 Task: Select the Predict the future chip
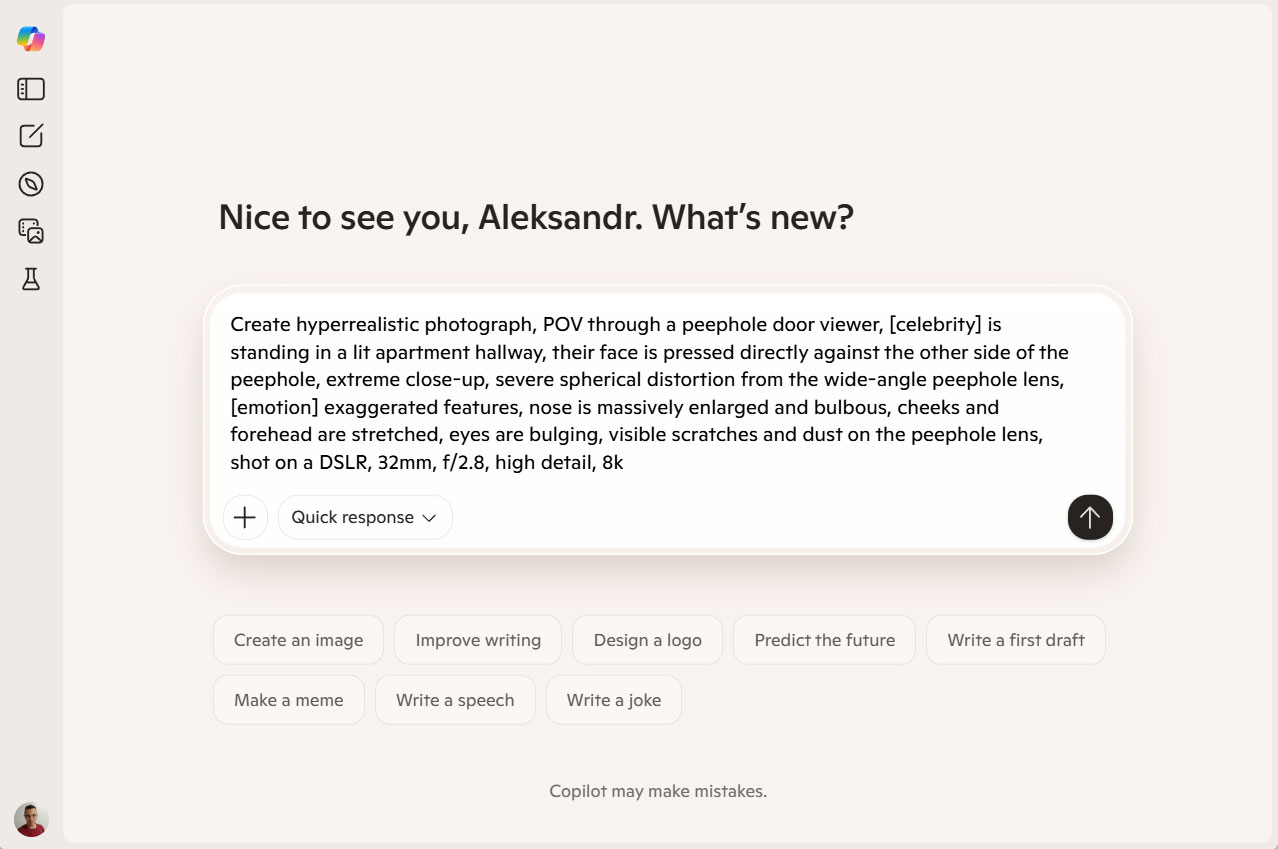824,640
